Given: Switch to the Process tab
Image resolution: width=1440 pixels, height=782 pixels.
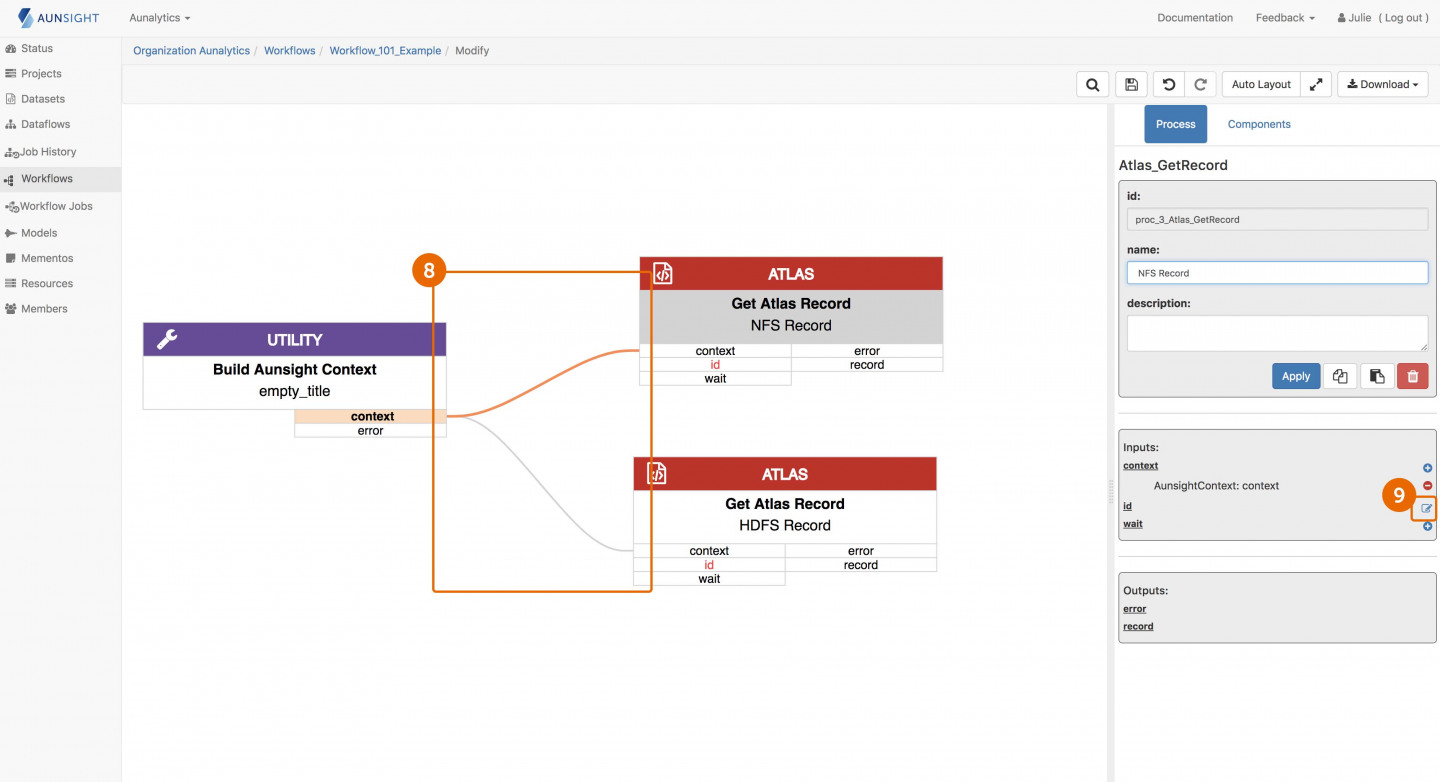Looking at the screenshot, I should [1175, 124].
